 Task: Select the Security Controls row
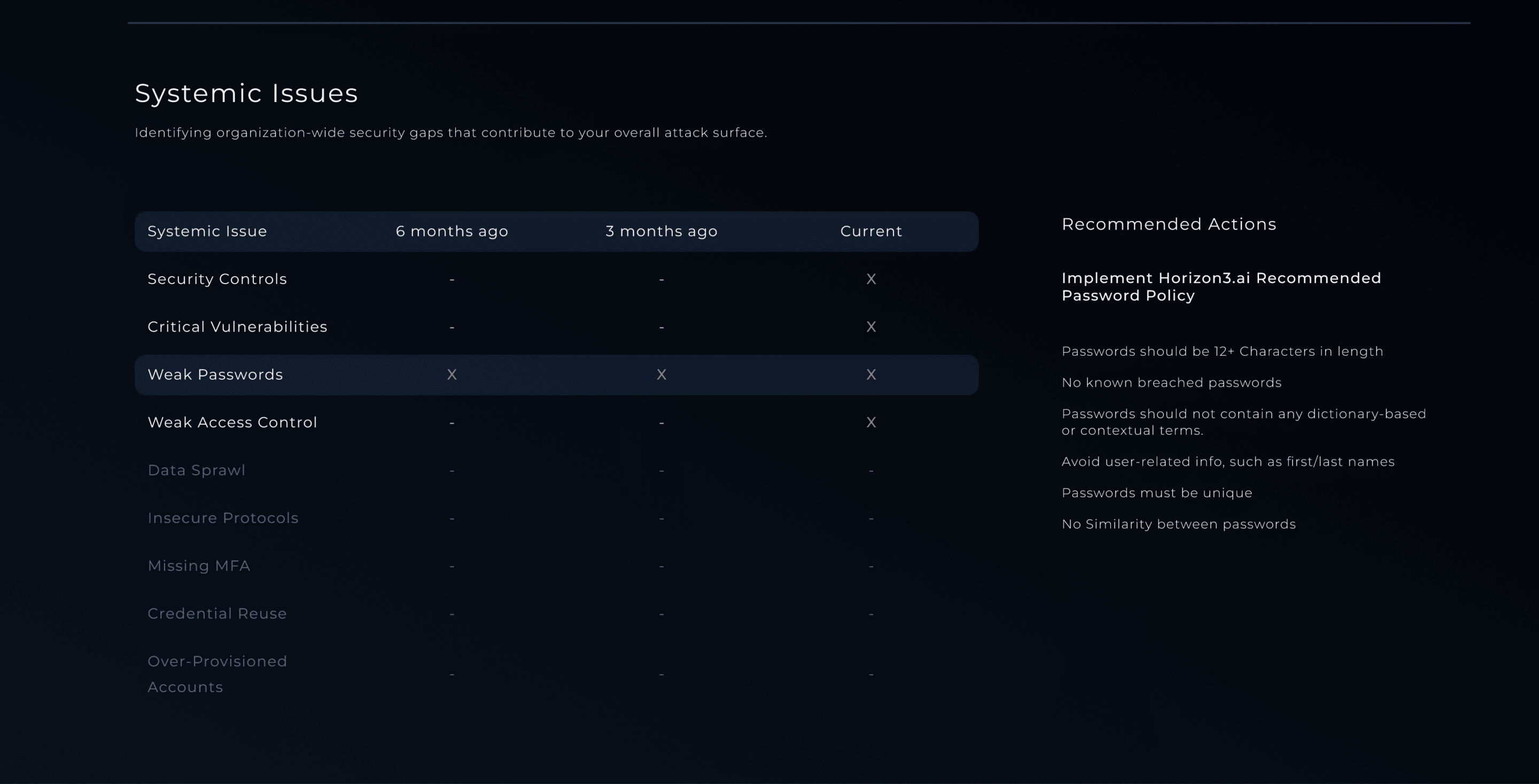click(217, 279)
